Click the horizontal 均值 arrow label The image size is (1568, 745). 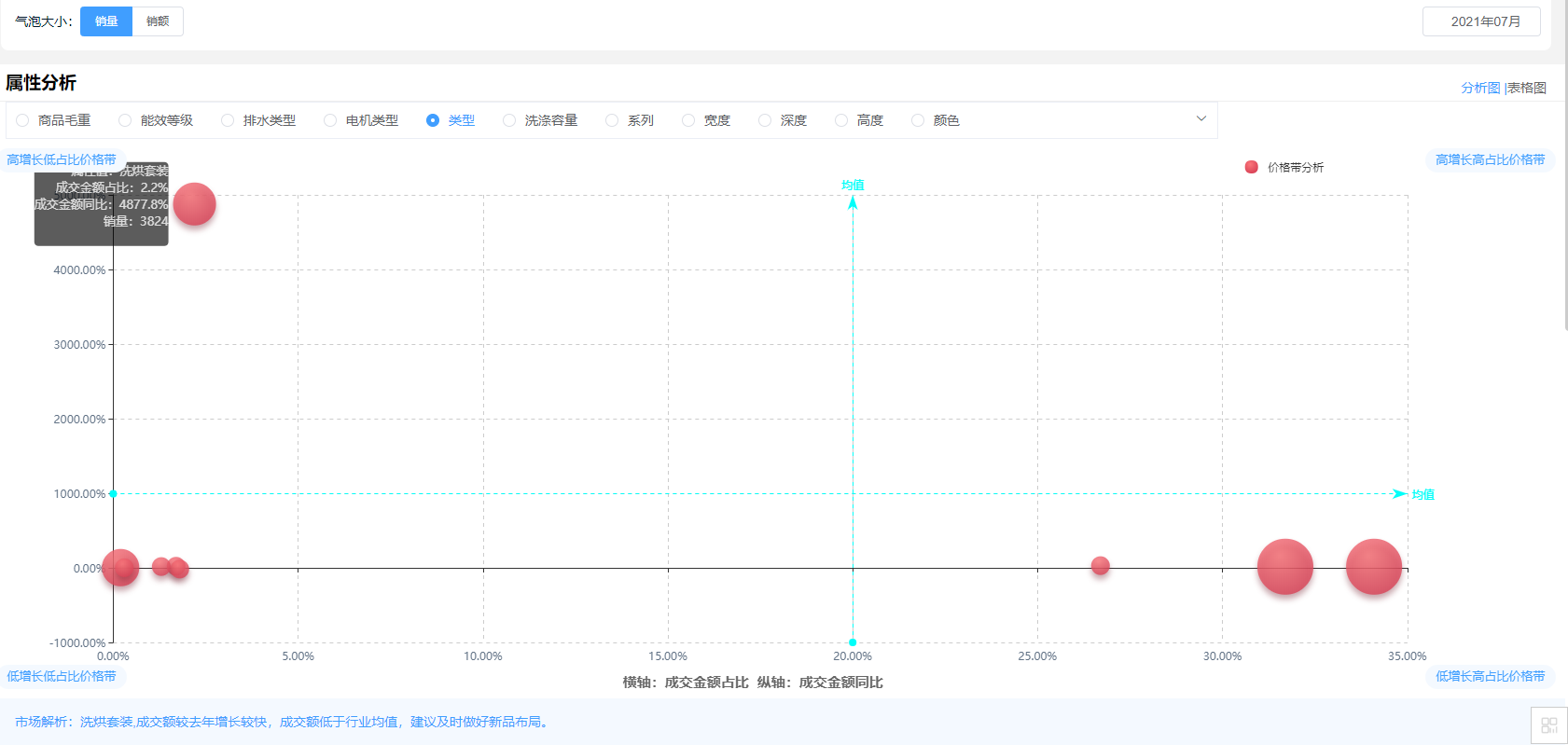click(1422, 494)
